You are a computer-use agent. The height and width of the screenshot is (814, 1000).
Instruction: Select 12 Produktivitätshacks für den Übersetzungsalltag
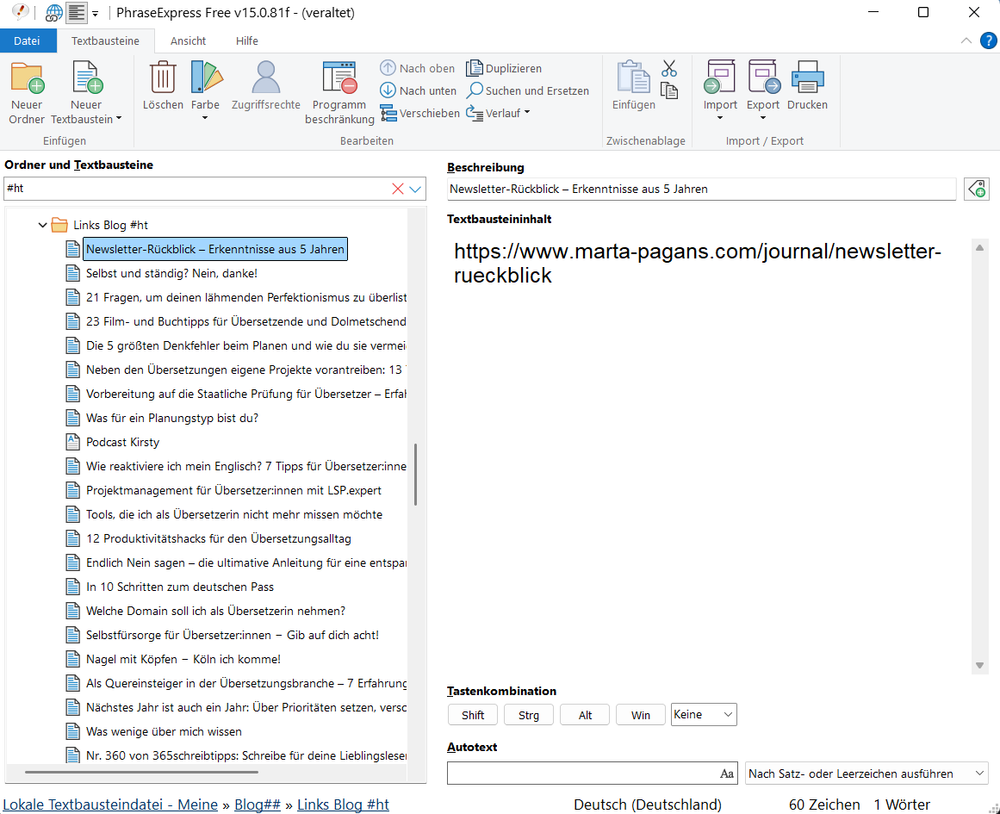[x=219, y=538]
